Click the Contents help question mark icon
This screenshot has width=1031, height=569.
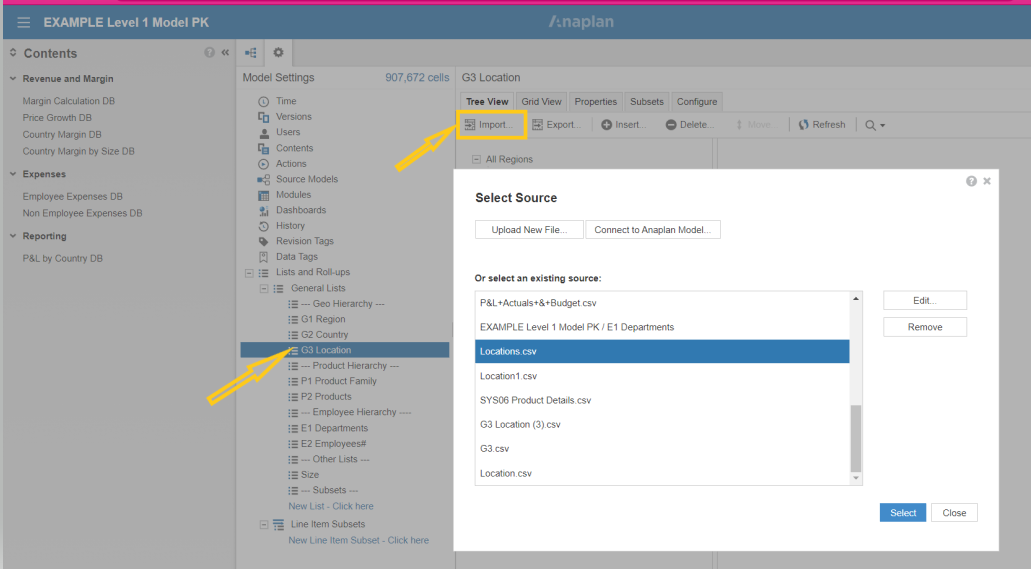(209, 53)
